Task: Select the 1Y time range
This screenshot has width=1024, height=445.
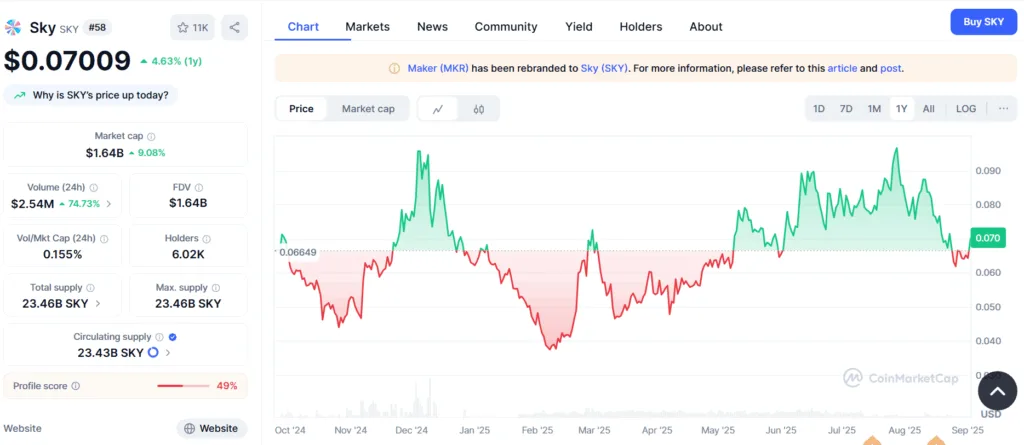Action: coord(902,109)
